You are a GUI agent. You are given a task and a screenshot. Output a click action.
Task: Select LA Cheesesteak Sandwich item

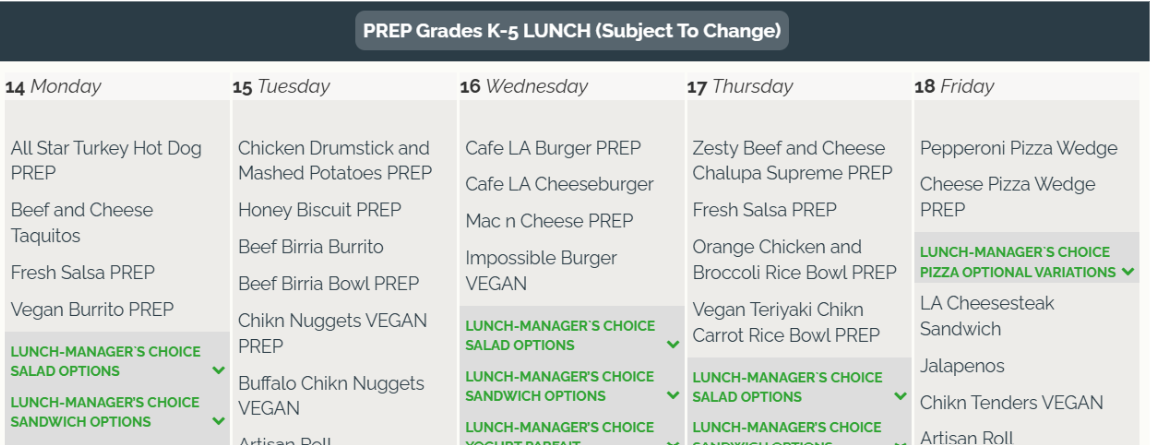coord(987,316)
